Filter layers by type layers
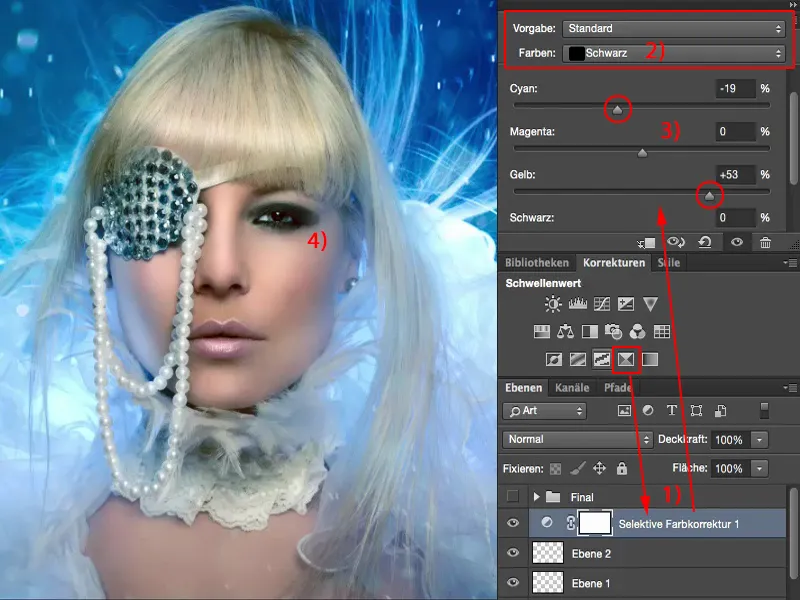 (x=672, y=411)
